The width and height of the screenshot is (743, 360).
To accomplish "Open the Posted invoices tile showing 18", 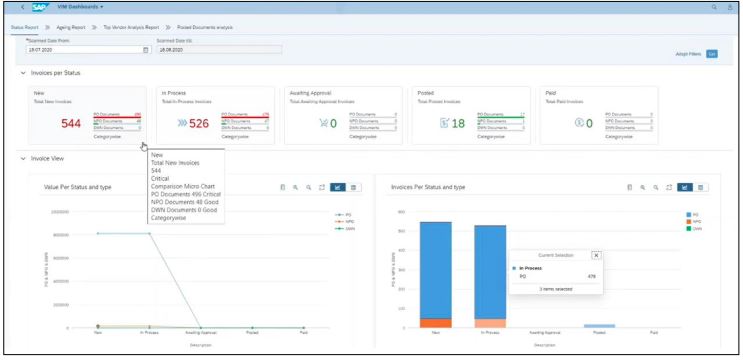I will click(471, 115).
